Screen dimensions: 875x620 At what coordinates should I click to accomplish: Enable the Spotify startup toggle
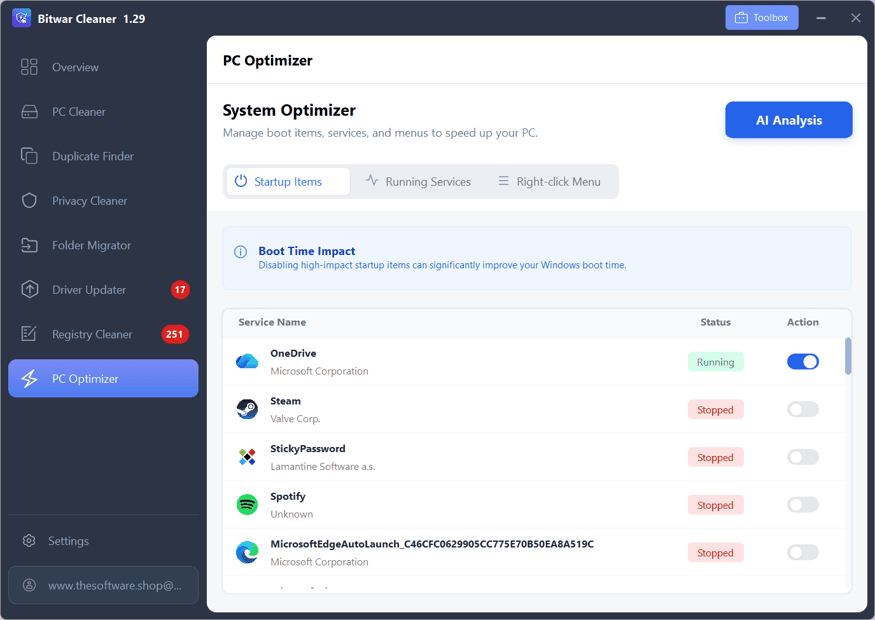[802, 504]
